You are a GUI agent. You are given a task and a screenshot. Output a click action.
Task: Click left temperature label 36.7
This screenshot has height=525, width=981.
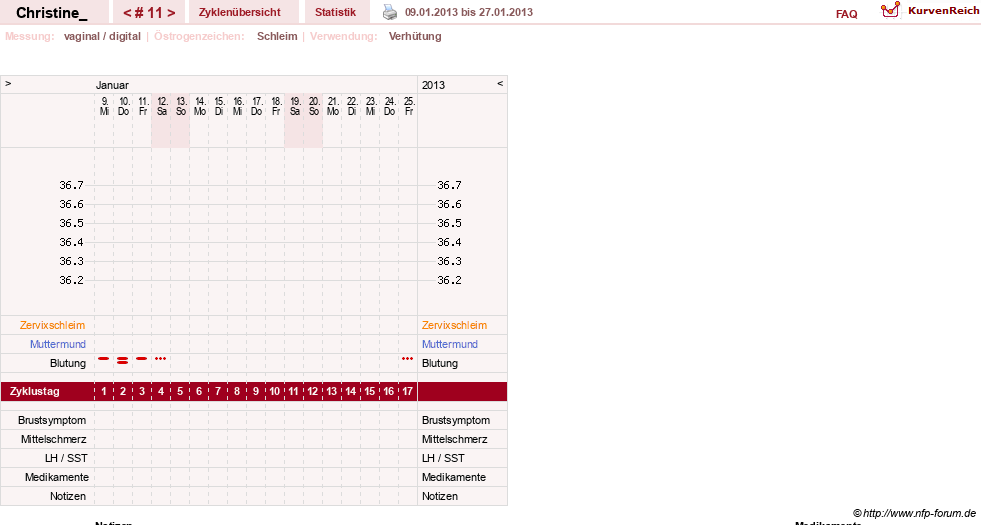[71, 185]
